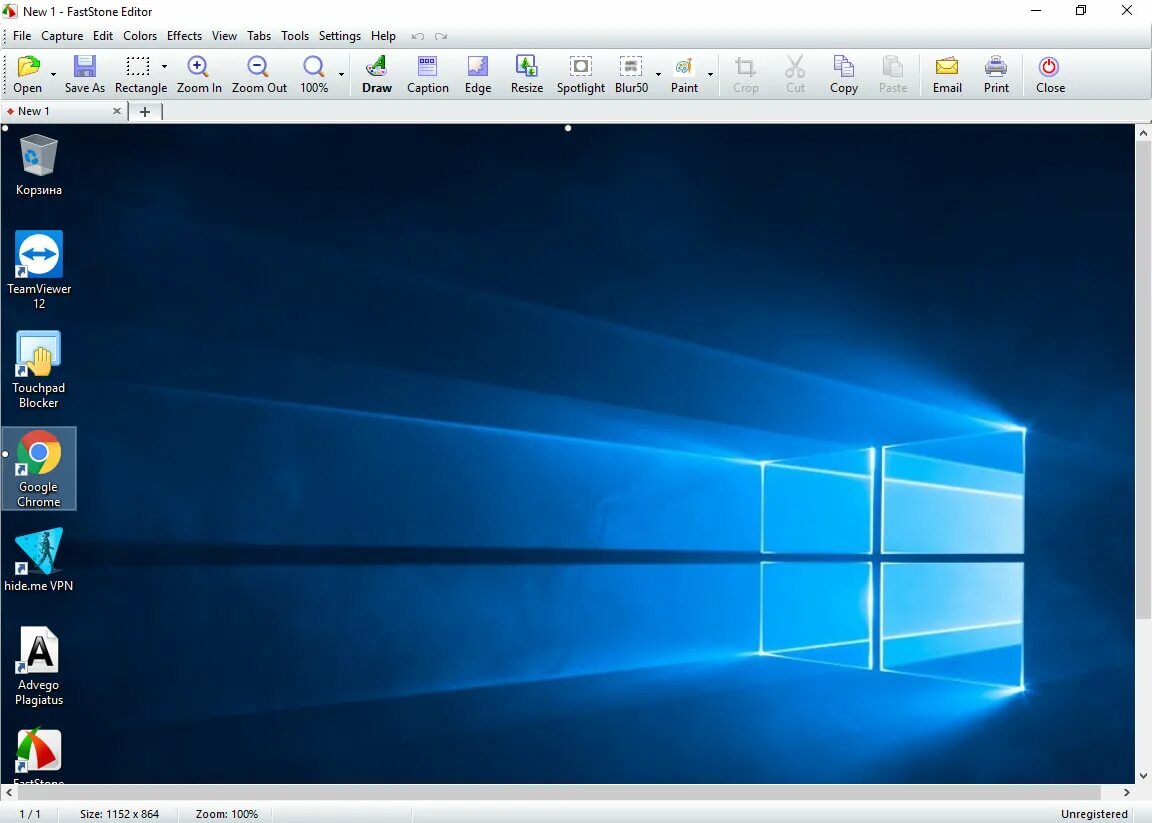
Task: Open the File menu
Action: click(x=22, y=36)
